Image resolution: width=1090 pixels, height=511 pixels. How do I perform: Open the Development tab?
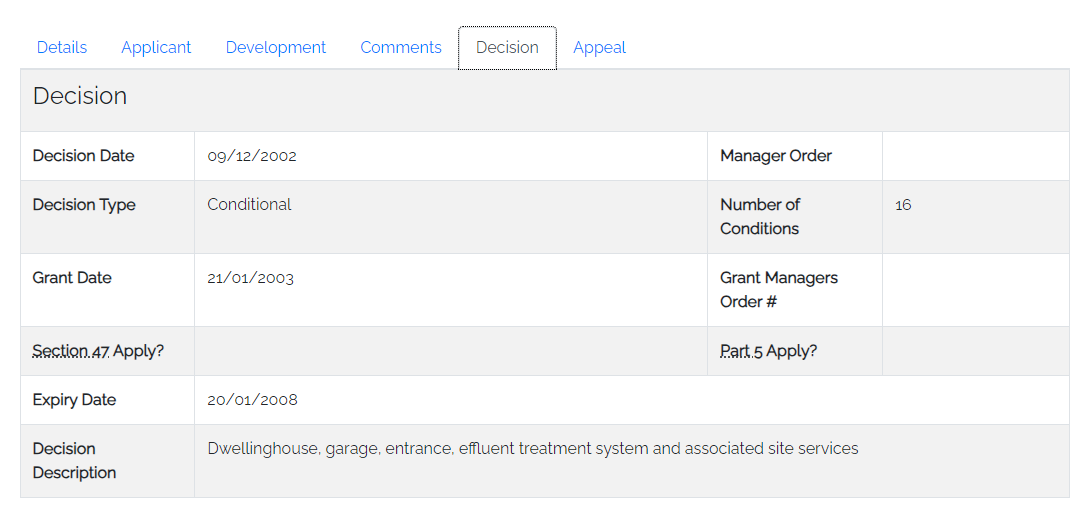click(x=275, y=47)
